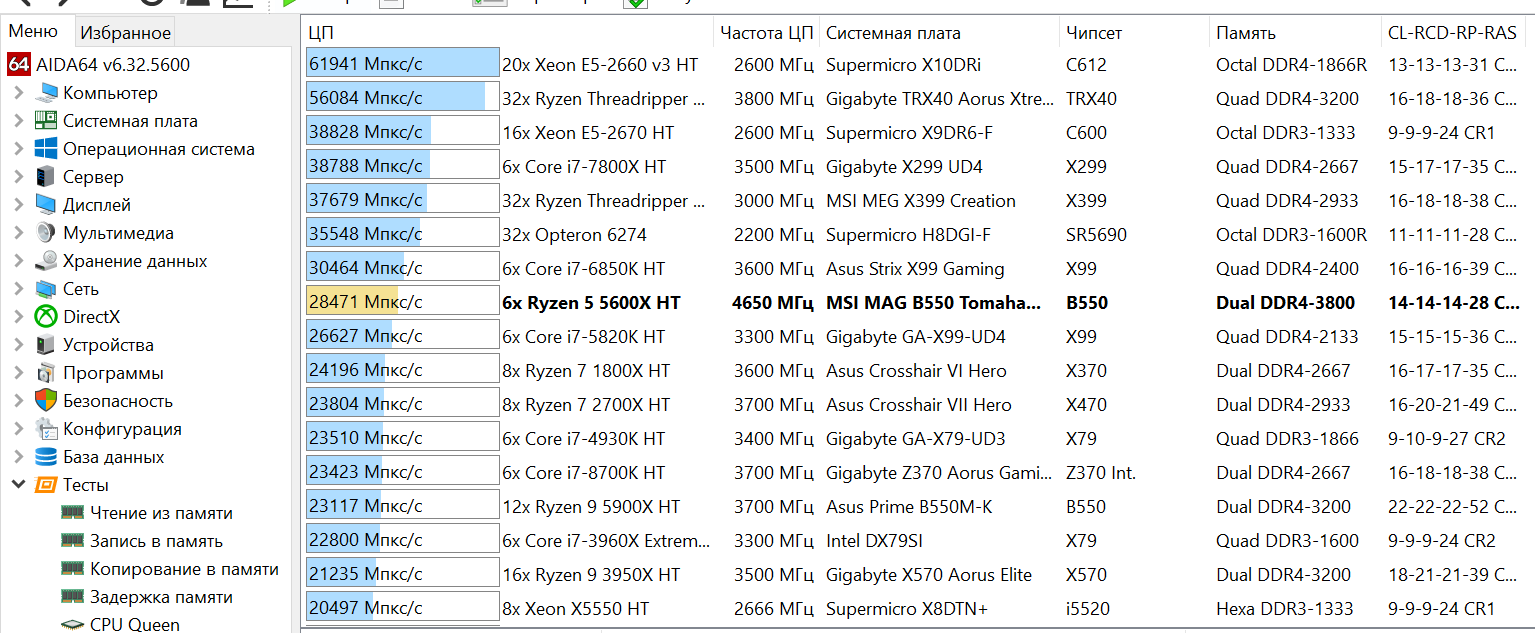
Task: Select the Сеть network icon
Action: [46, 289]
